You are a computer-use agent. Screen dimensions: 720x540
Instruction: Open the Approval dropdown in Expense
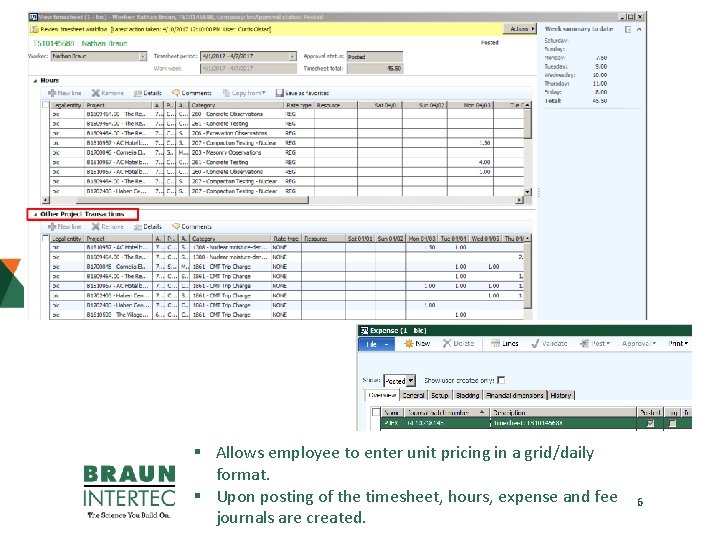tap(639, 343)
